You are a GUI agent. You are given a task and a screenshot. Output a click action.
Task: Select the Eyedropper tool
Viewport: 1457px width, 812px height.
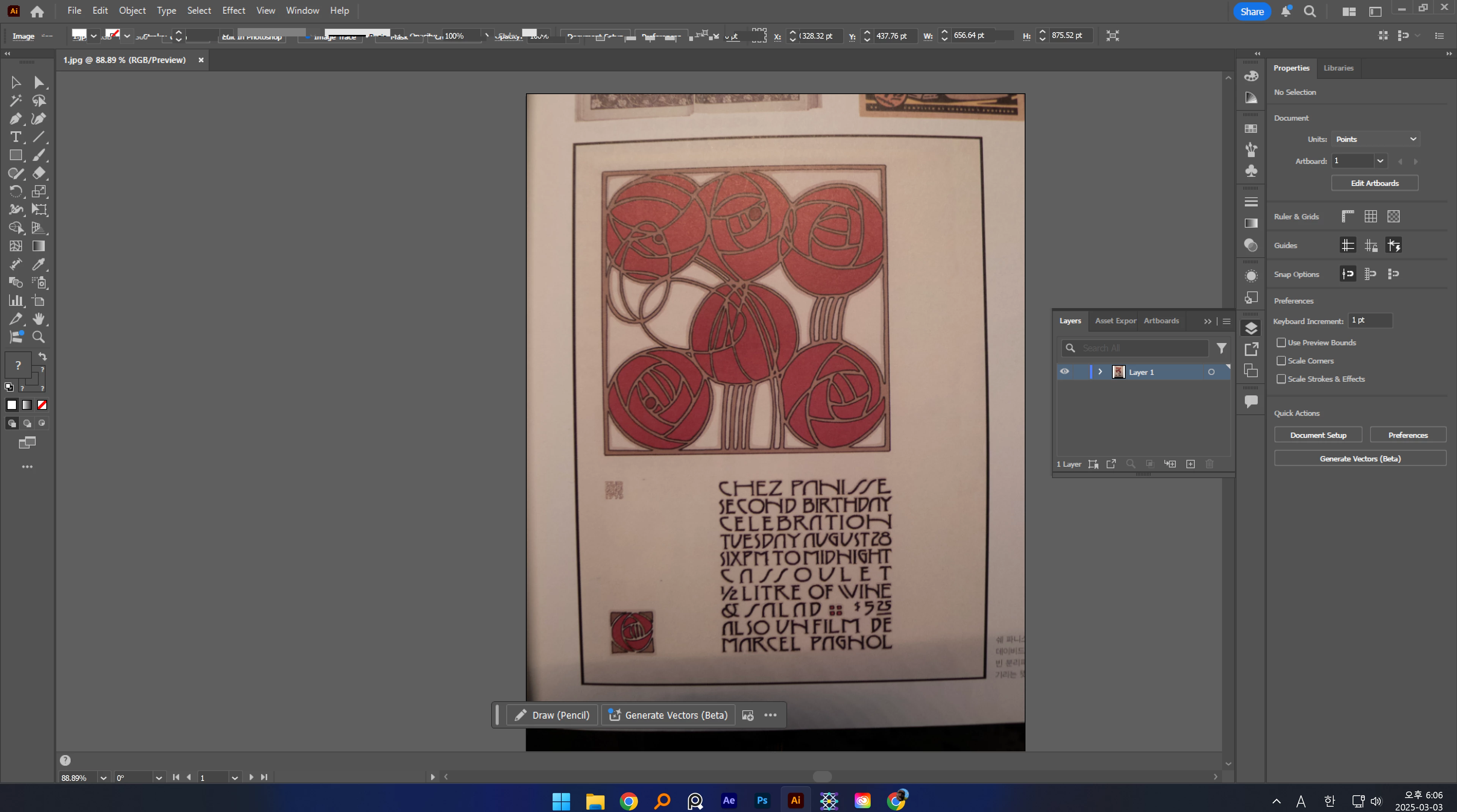coord(38,264)
